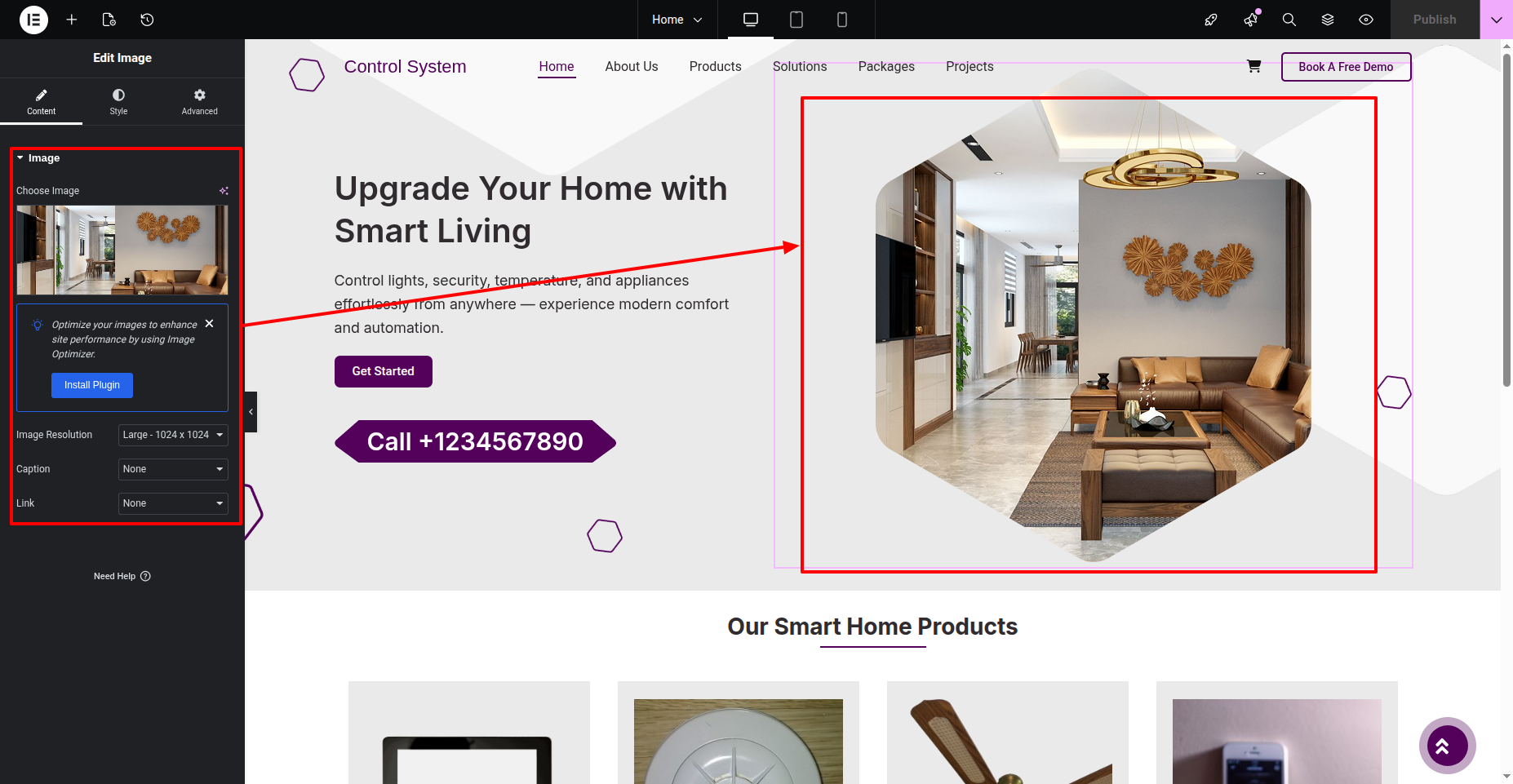Click the chosen image thumbnail preview
This screenshot has width=1513, height=784.
pyautogui.click(x=122, y=250)
